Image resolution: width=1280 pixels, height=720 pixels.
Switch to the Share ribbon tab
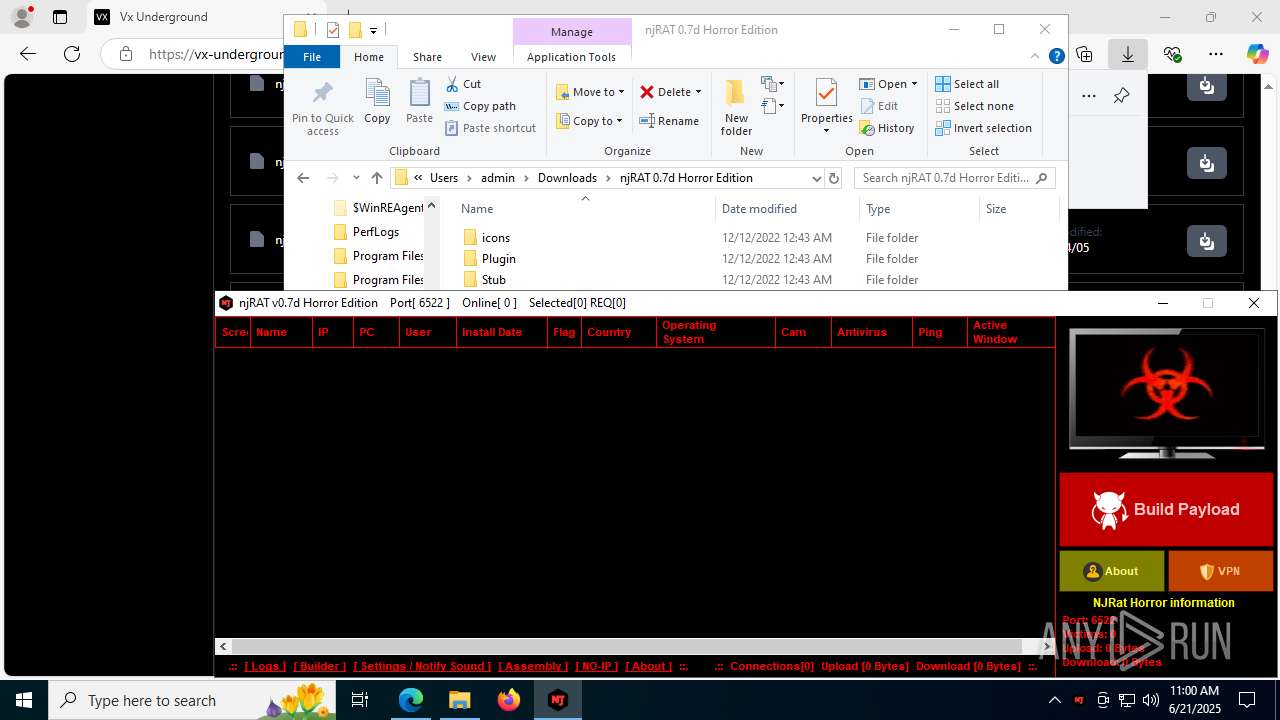[427, 57]
